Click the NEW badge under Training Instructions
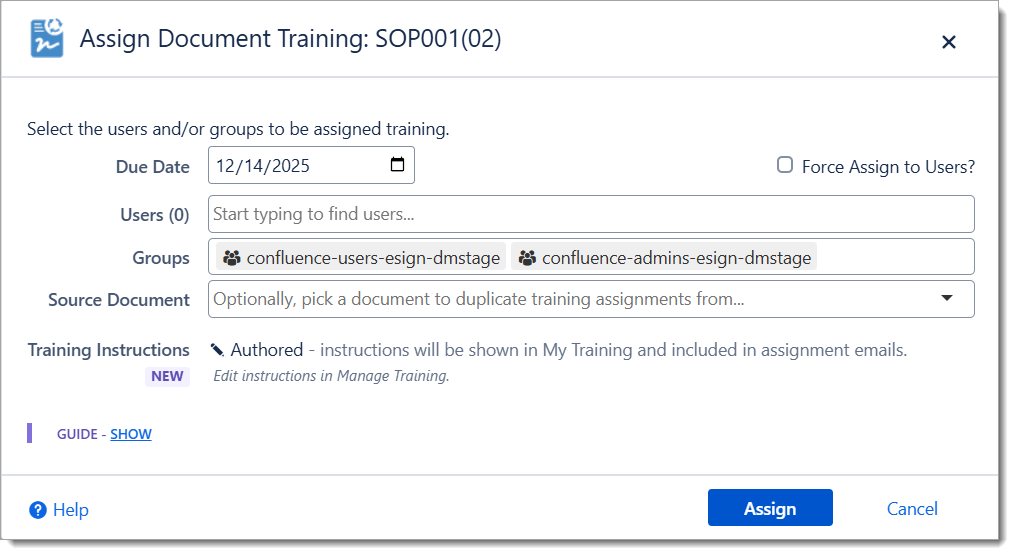The width and height of the screenshot is (1014, 555). click(x=167, y=377)
